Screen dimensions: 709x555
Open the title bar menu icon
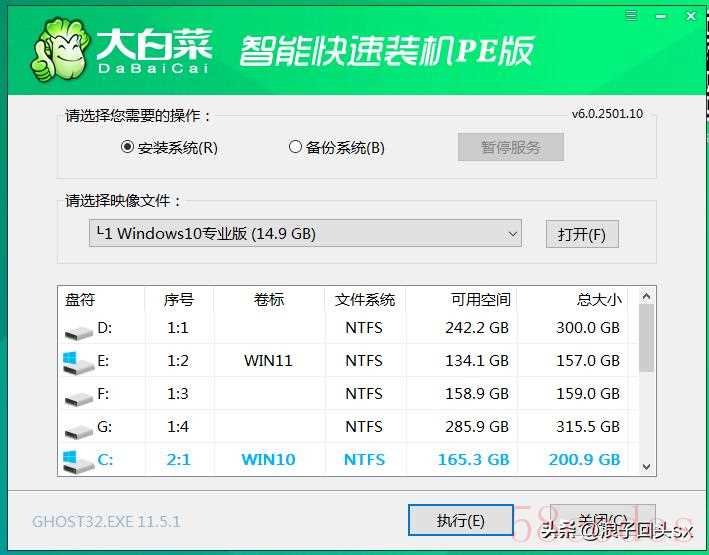pos(632,16)
